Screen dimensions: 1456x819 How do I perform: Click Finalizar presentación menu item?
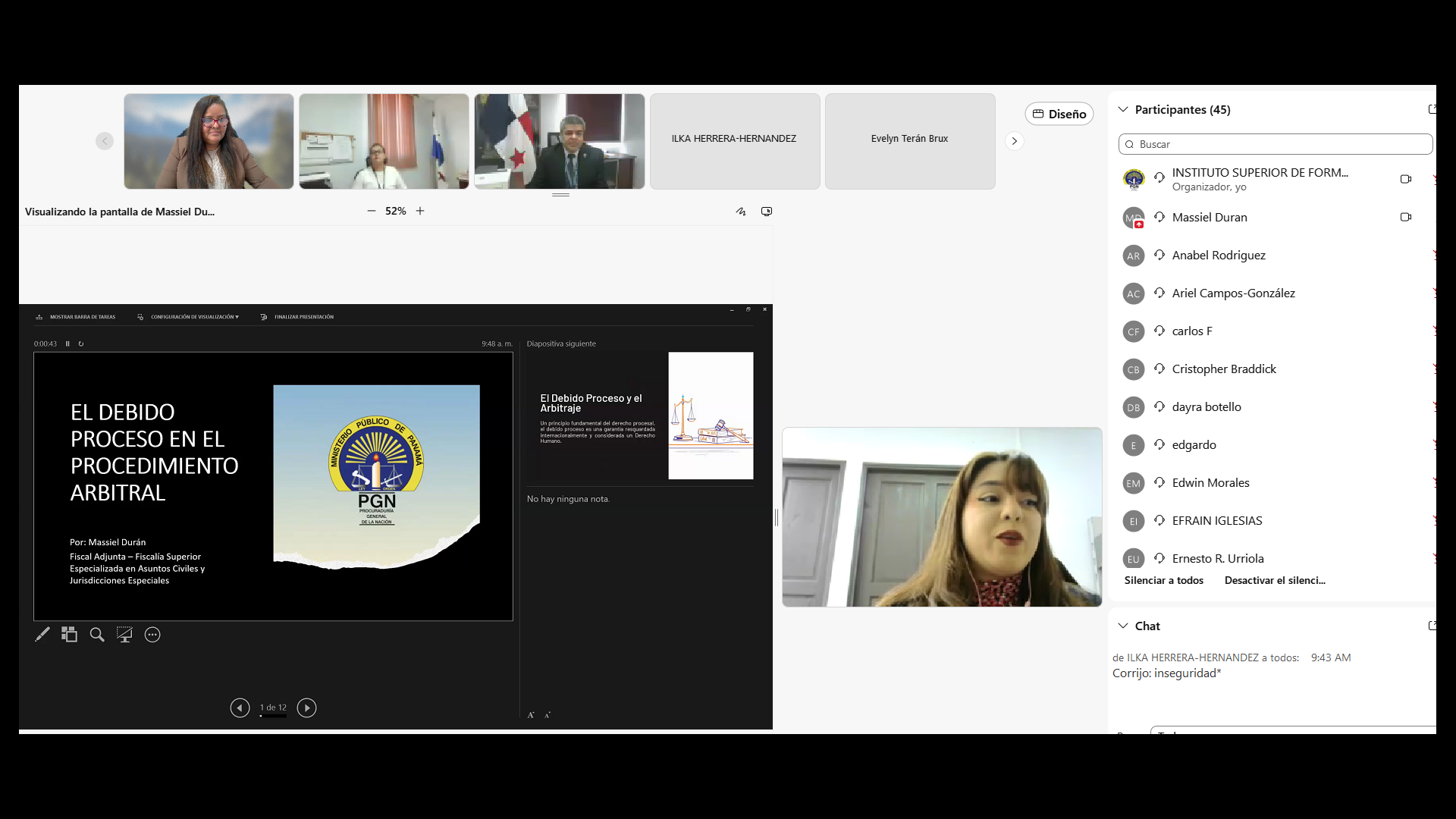pyautogui.click(x=303, y=317)
